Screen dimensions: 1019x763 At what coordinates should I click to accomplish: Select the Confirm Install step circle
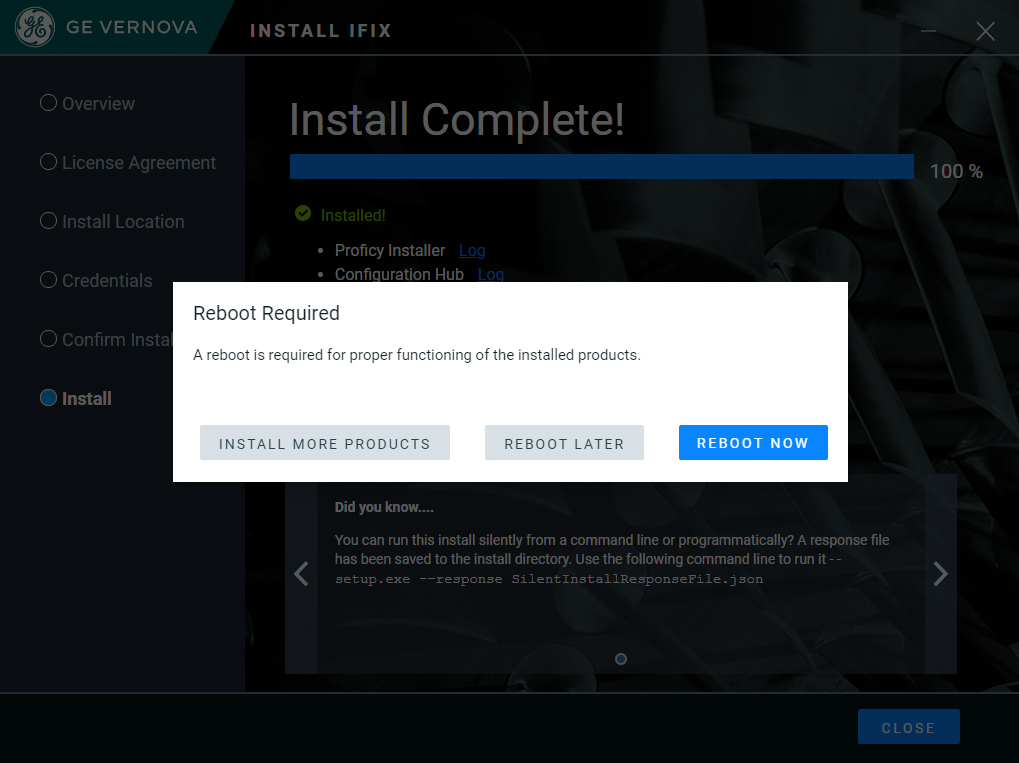pyautogui.click(x=48, y=339)
